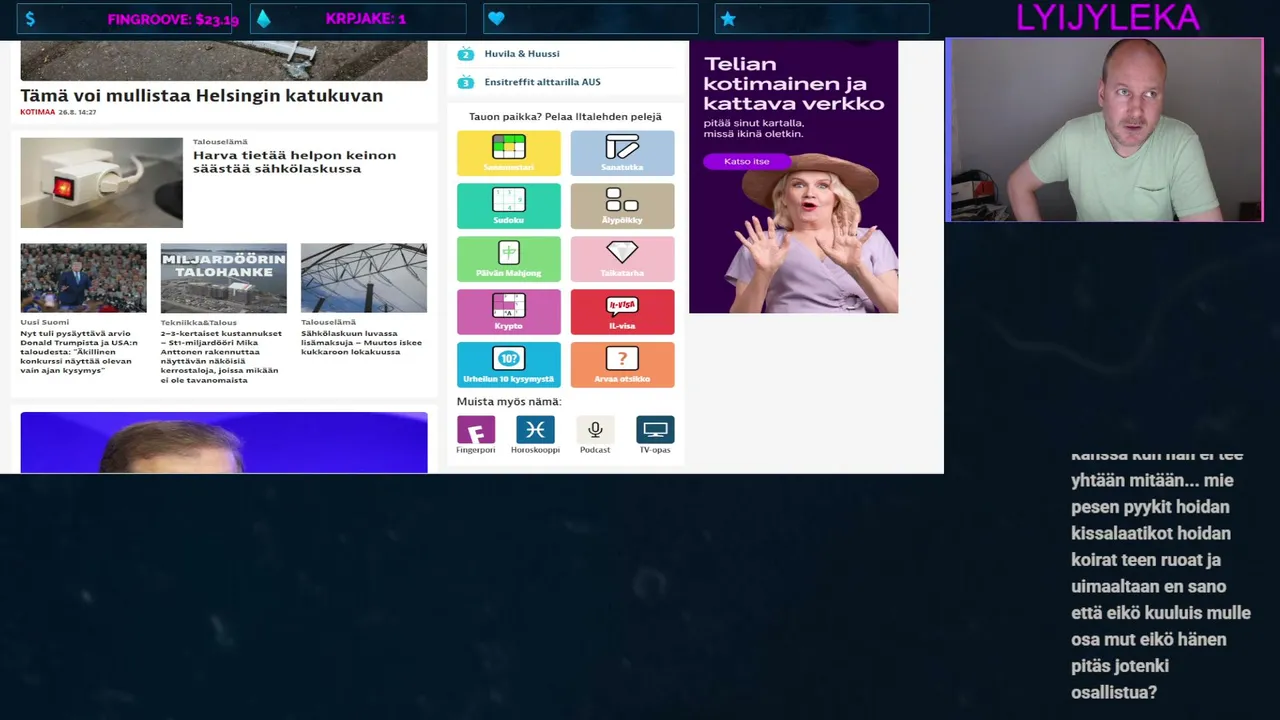Screen dimensions: 1280x720
Task: Open the Älypölkky game tile
Action: [622, 206]
